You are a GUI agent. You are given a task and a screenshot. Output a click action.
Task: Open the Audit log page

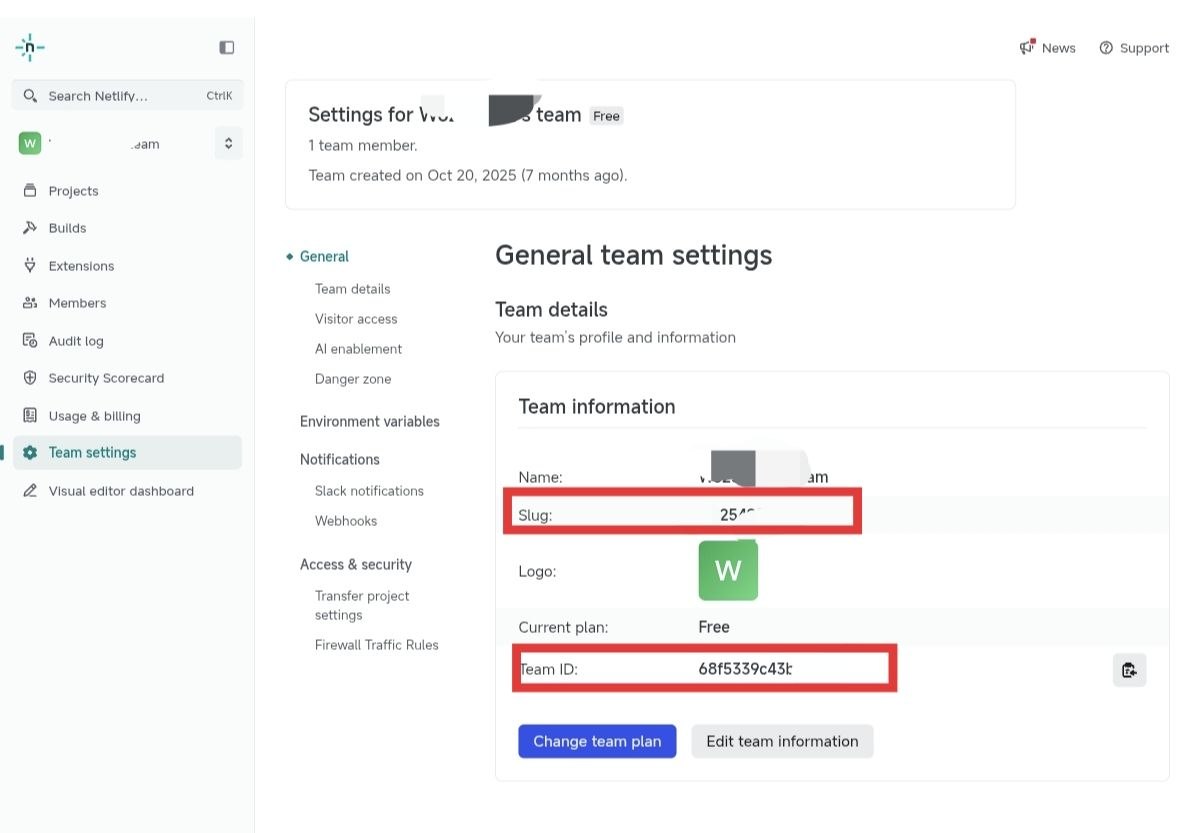[76, 341]
